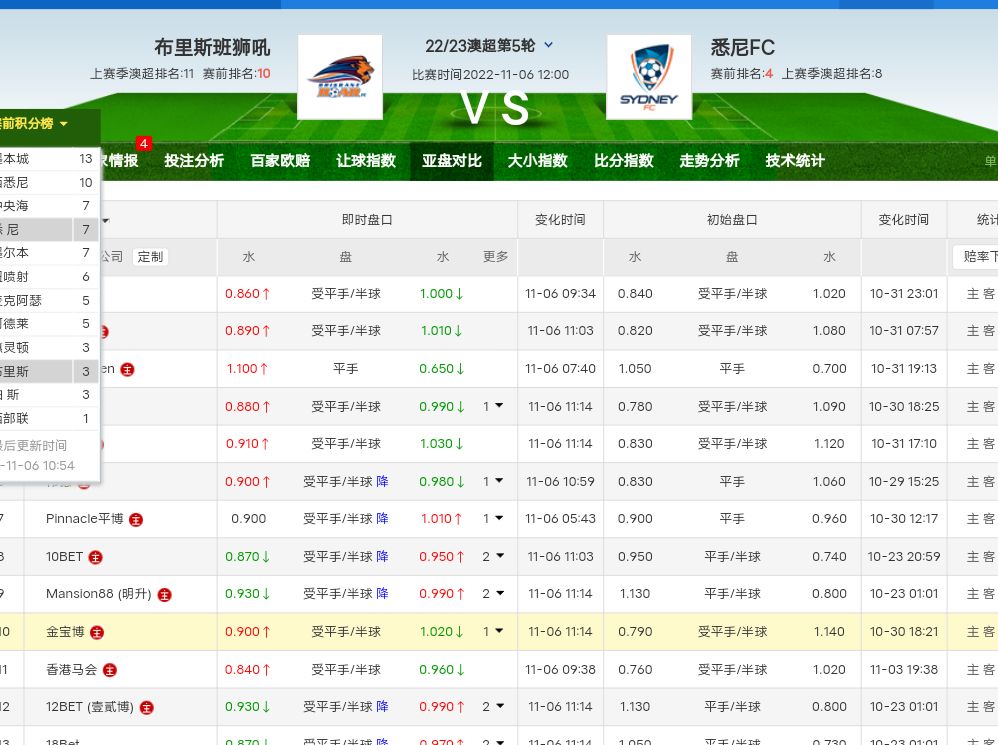Click red 主 icon beside Mansion88 (明升)
Viewport: 998px width, 745px height.
(x=164, y=594)
